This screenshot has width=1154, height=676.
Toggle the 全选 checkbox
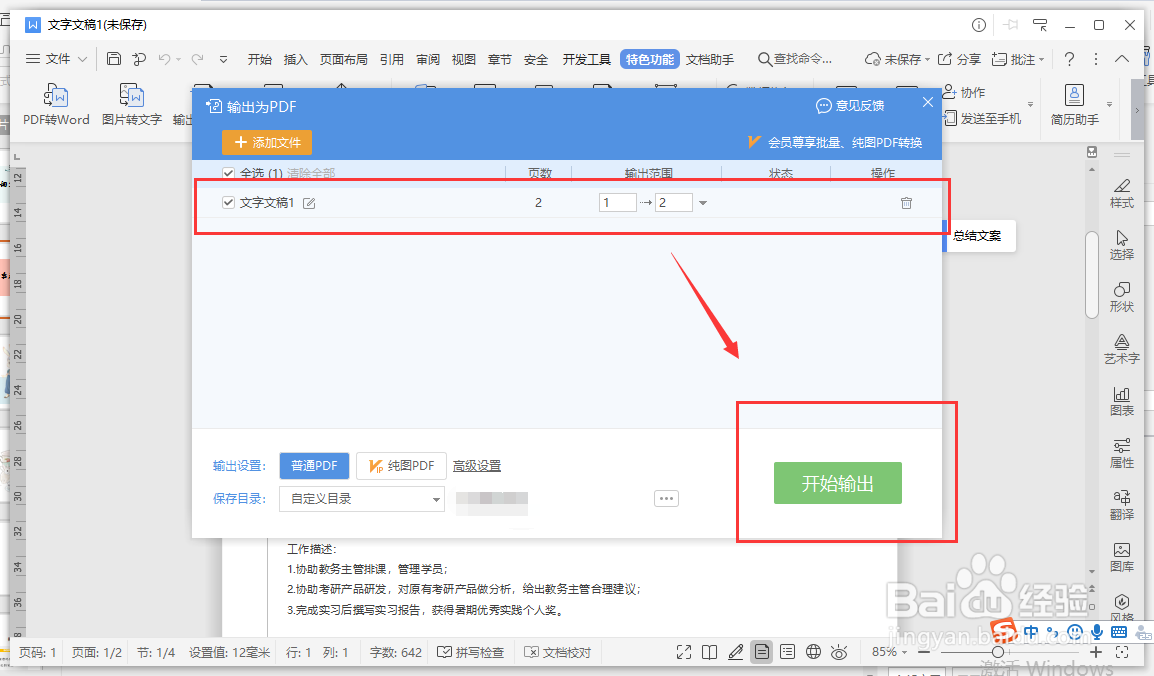tap(228, 174)
